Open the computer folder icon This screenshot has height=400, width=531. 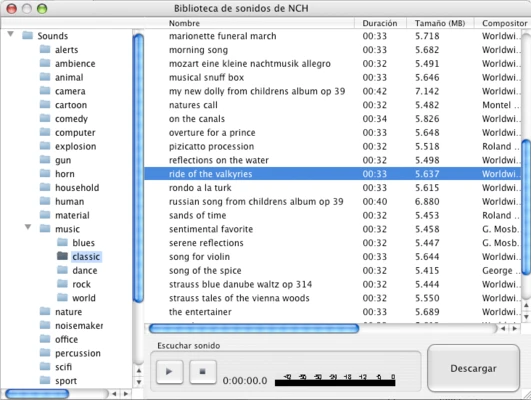pyautogui.click(x=45, y=132)
